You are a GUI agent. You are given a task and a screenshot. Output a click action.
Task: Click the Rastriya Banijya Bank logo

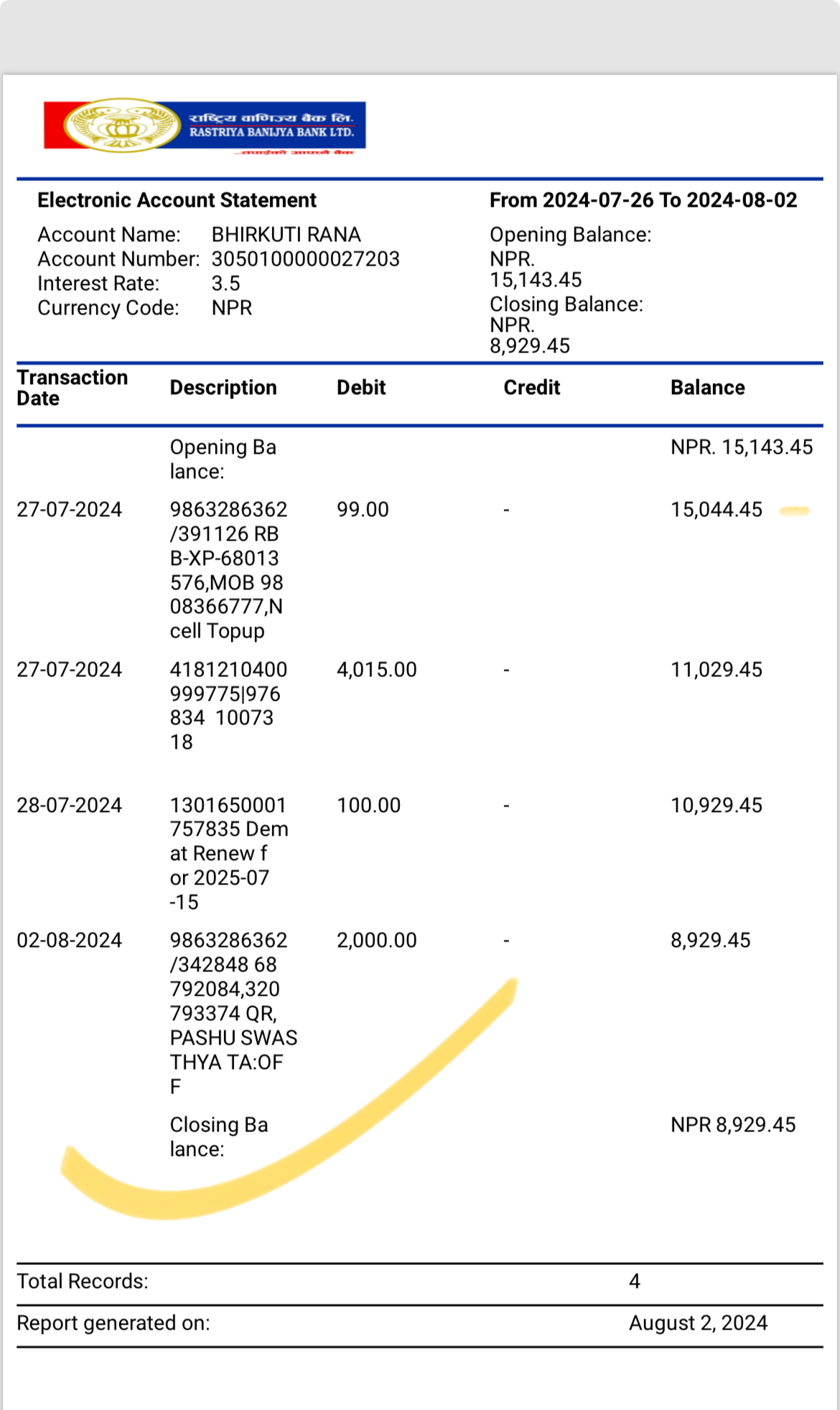[x=205, y=126]
